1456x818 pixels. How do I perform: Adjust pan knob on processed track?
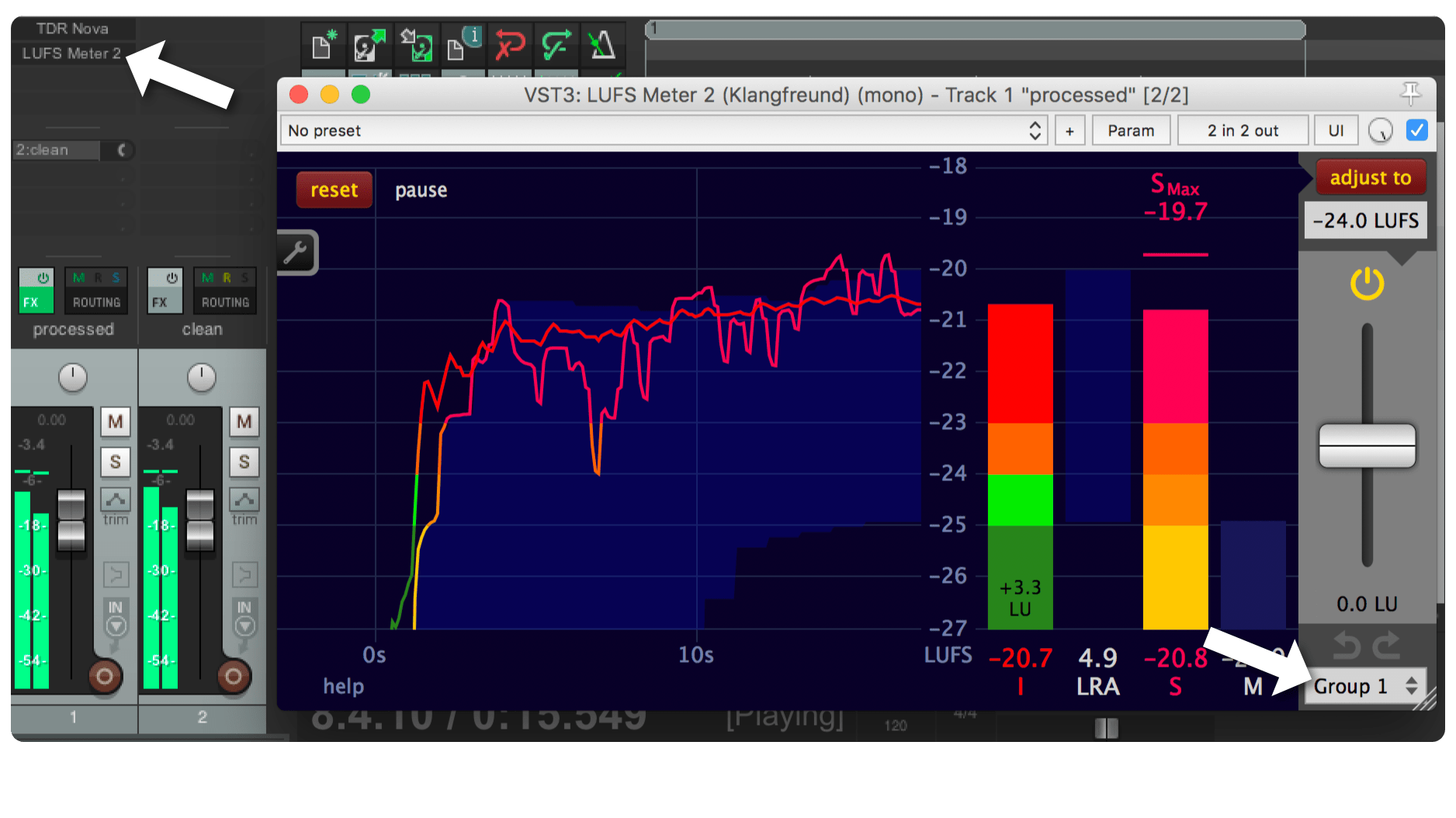[x=73, y=377]
